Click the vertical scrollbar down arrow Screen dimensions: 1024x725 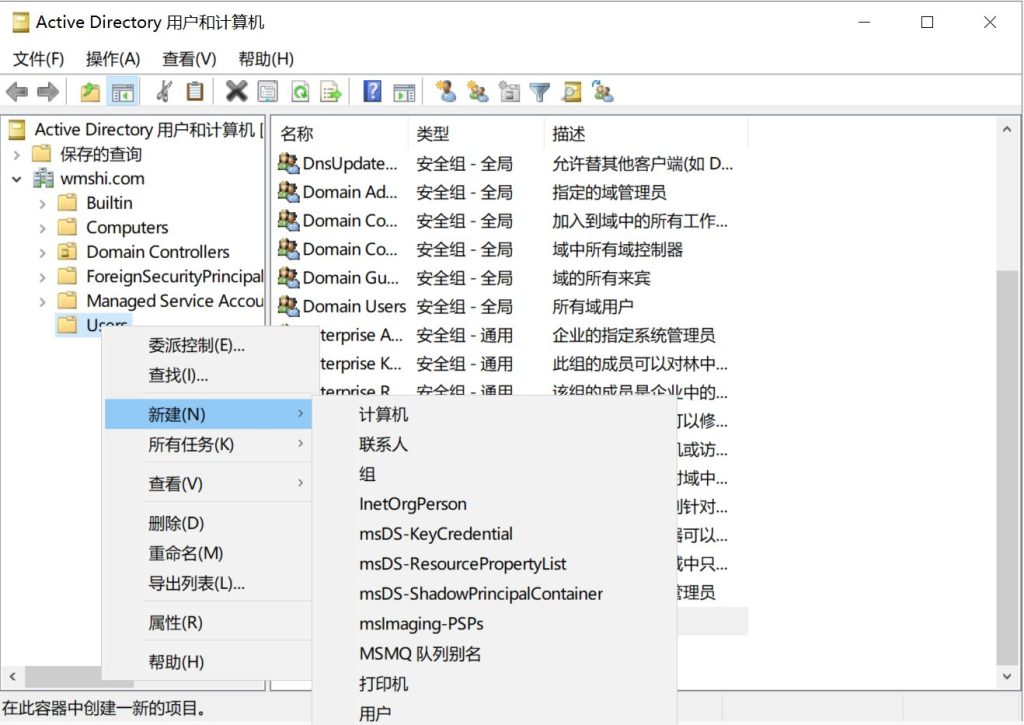point(1007,677)
